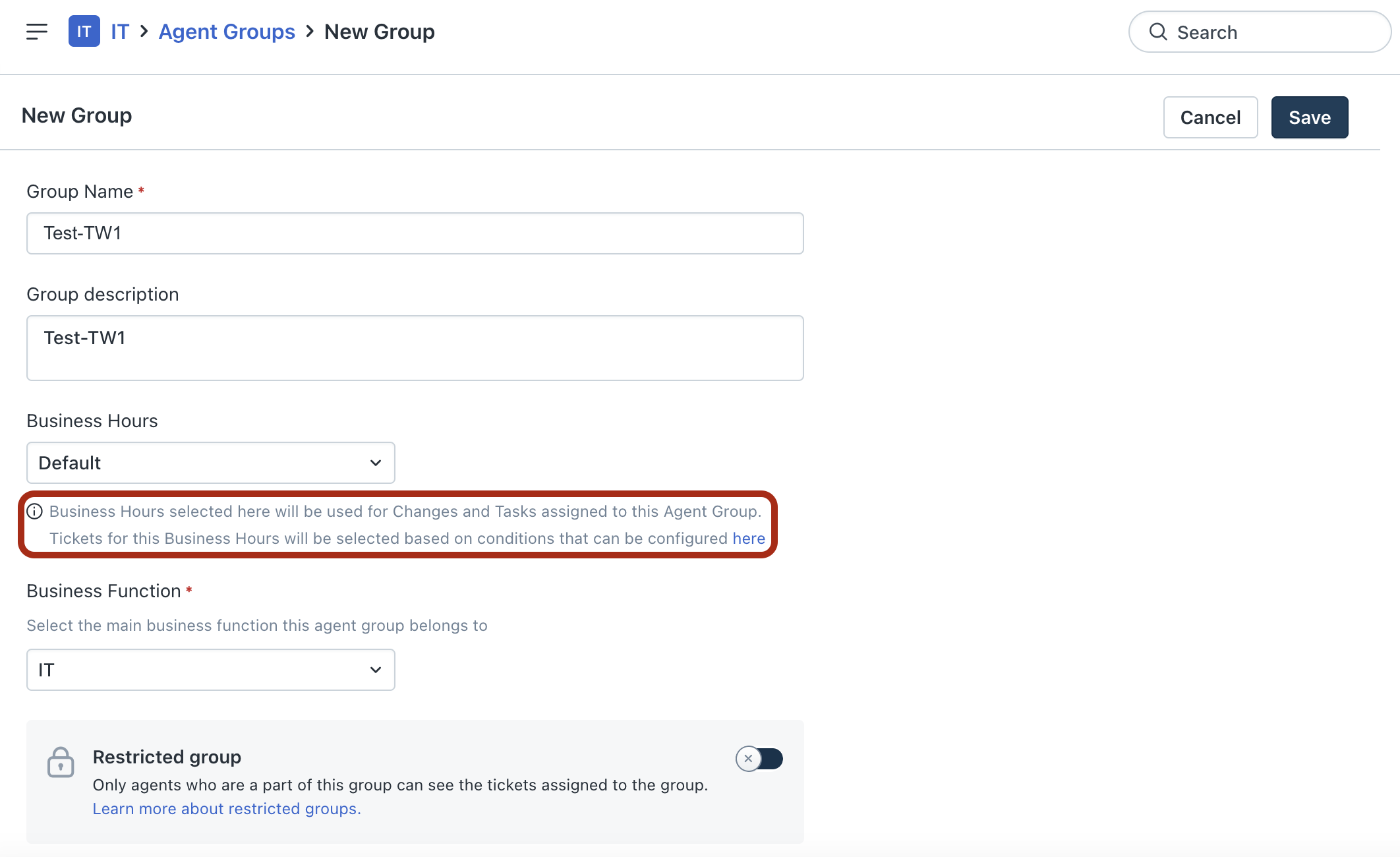This screenshot has height=857, width=1400.
Task: Go to IT breadcrumb link
Action: click(x=120, y=32)
